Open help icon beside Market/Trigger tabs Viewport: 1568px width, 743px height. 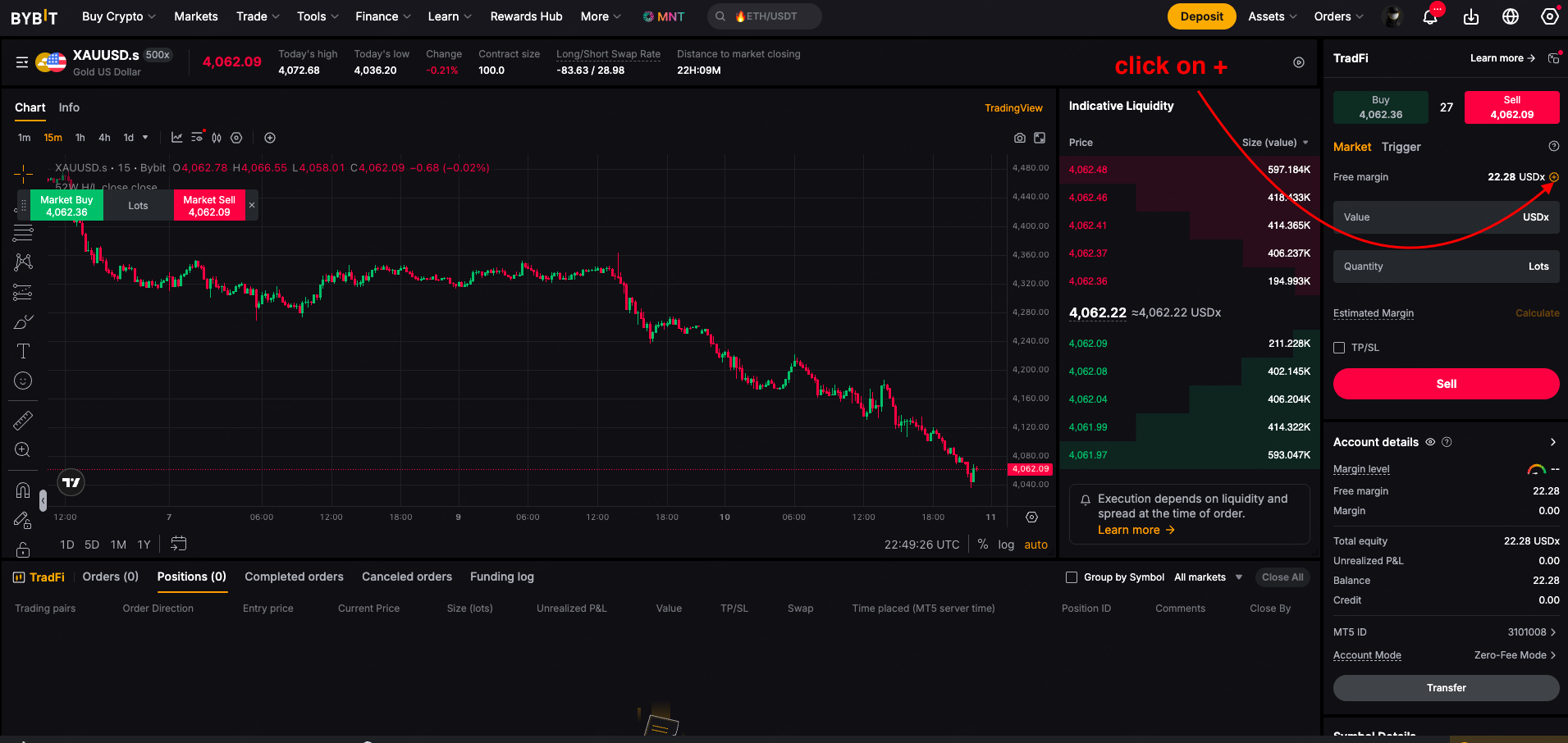(x=1553, y=146)
